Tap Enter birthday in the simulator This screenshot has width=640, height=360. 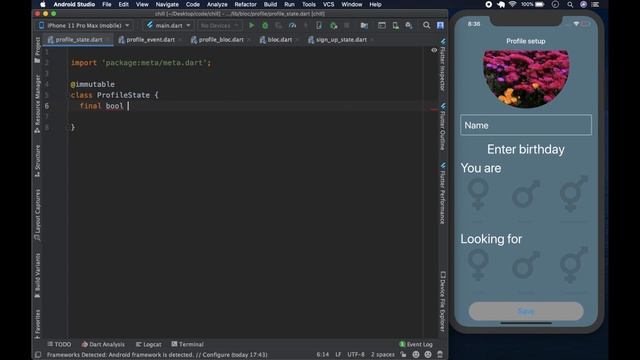coord(526,149)
